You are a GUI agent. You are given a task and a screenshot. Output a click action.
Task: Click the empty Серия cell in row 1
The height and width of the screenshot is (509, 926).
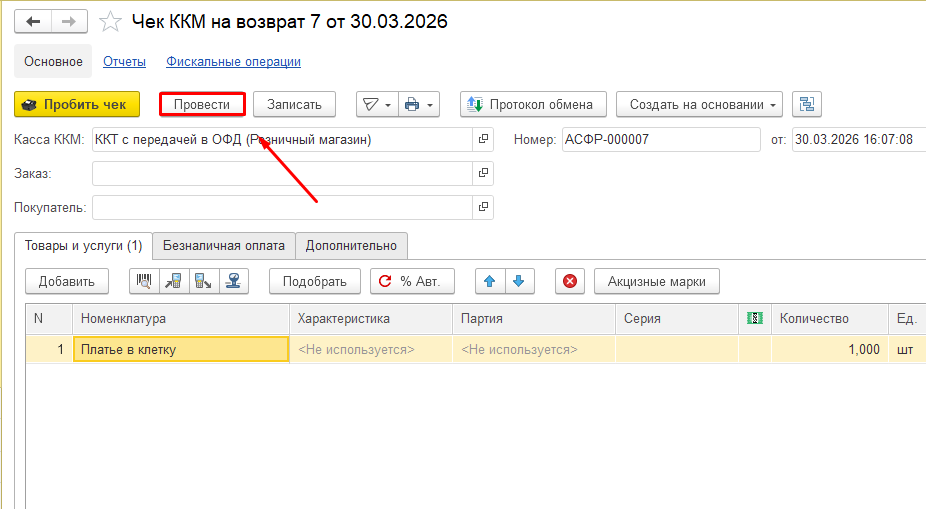pyautogui.click(x=677, y=350)
